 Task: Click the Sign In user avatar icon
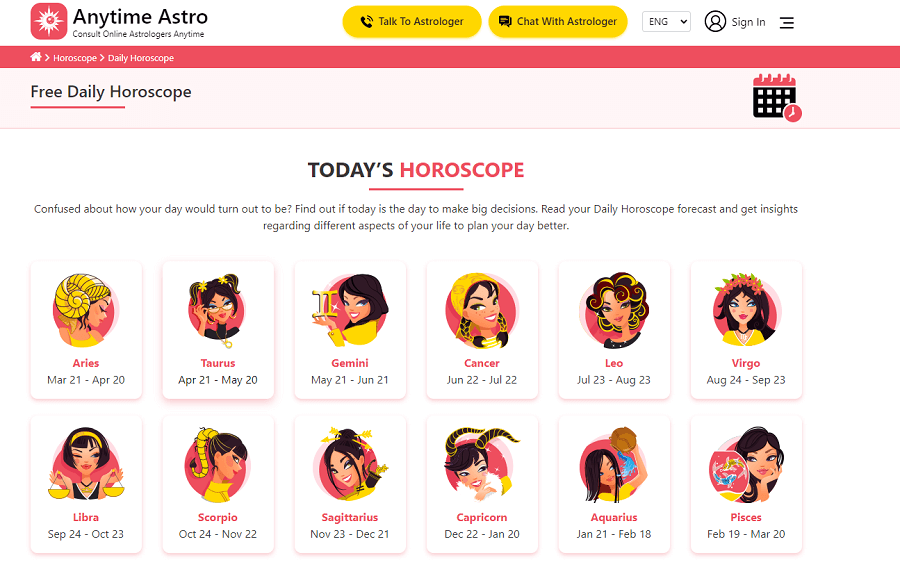(x=715, y=22)
